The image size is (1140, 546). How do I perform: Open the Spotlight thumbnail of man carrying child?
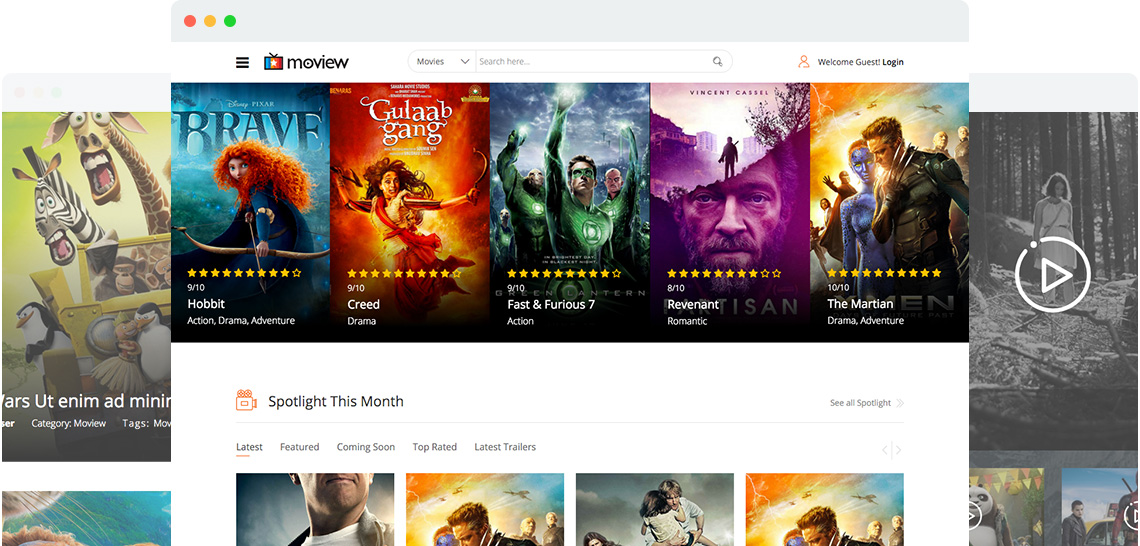654,509
